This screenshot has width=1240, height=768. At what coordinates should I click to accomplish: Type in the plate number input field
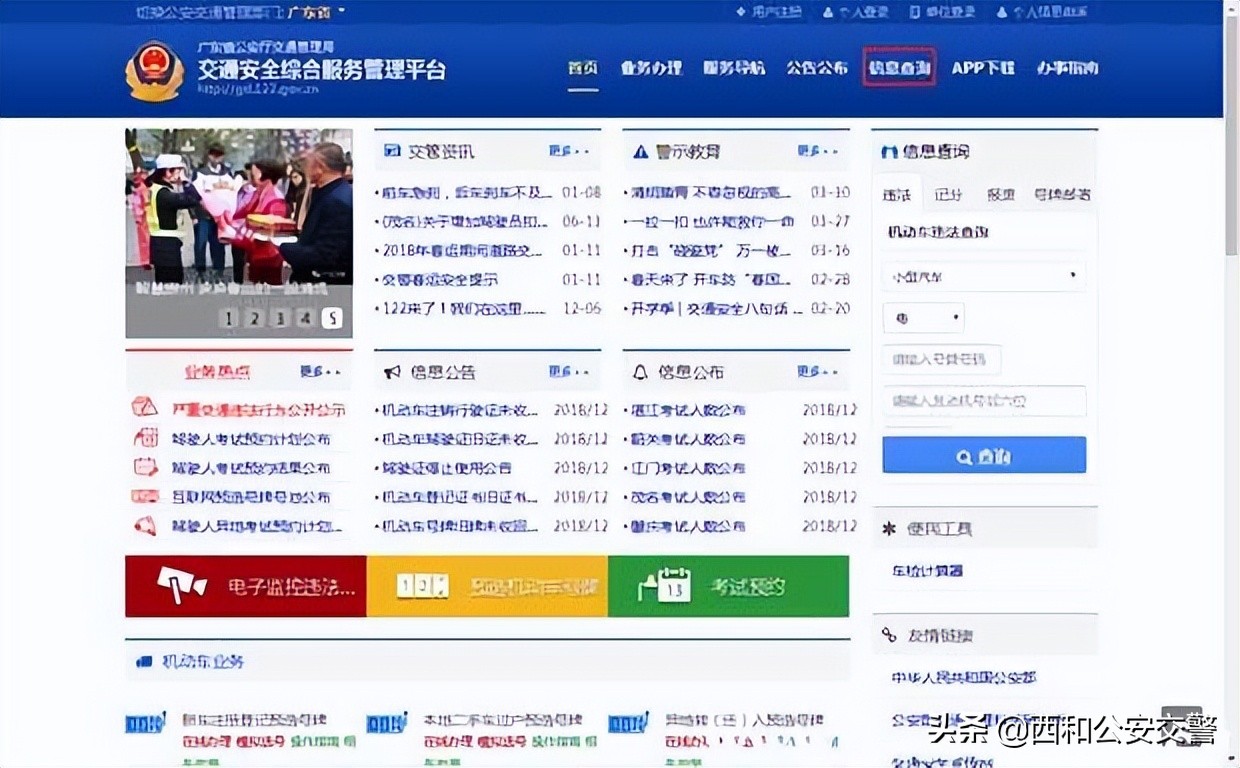(942, 359)
